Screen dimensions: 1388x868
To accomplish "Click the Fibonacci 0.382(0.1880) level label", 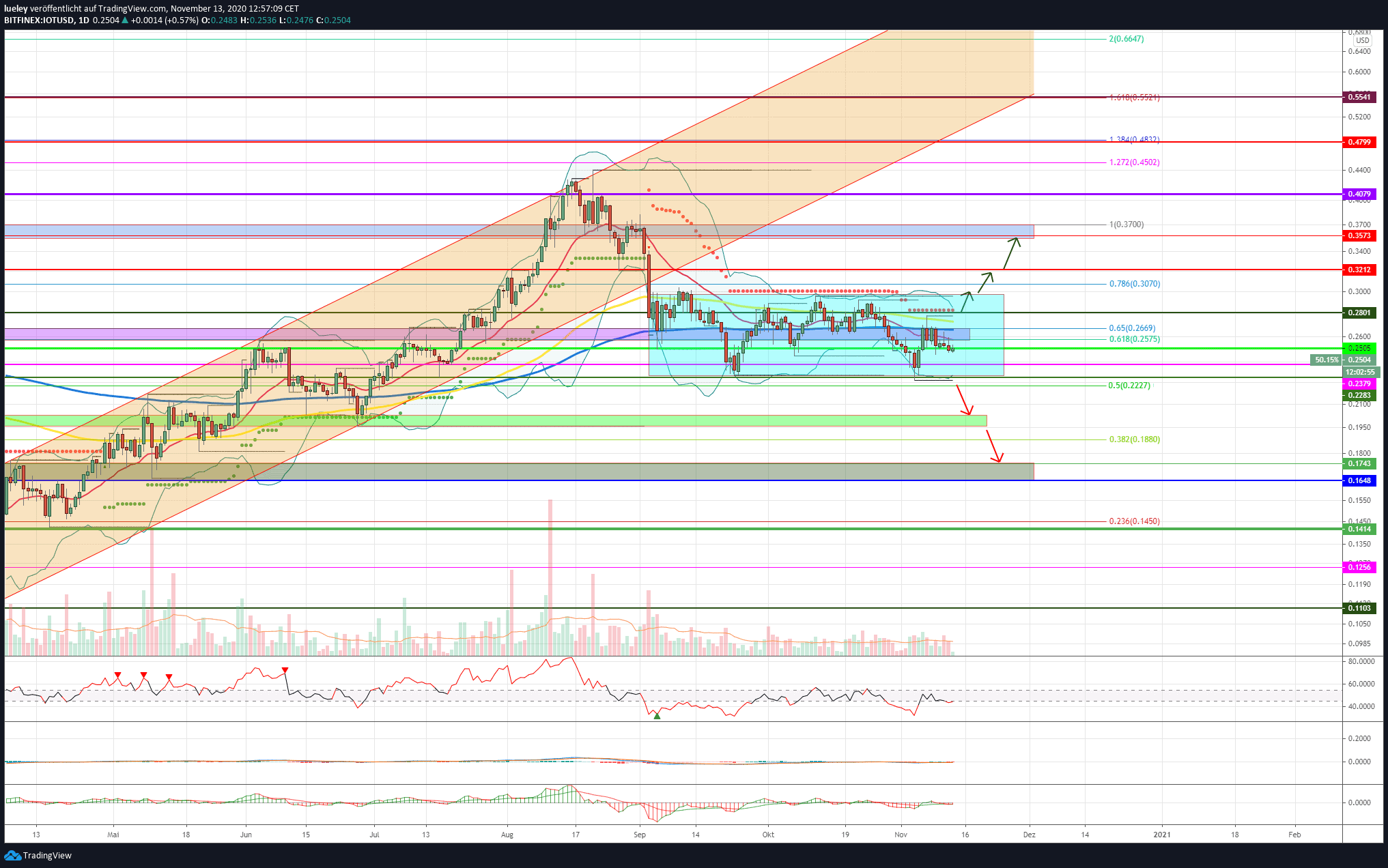I will [x=1135, y=439].
